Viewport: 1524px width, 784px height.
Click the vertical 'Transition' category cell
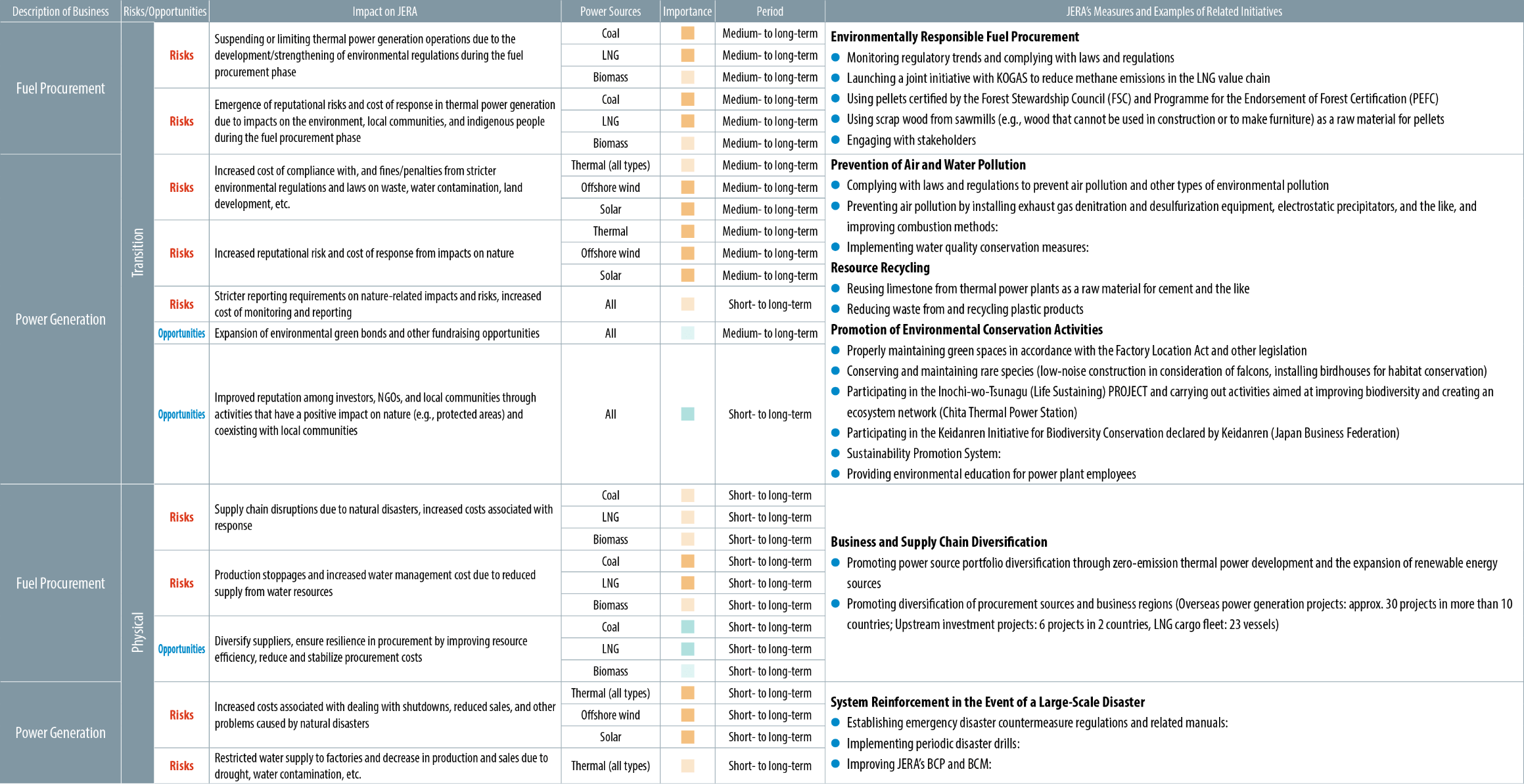click(x=137, y=253)
